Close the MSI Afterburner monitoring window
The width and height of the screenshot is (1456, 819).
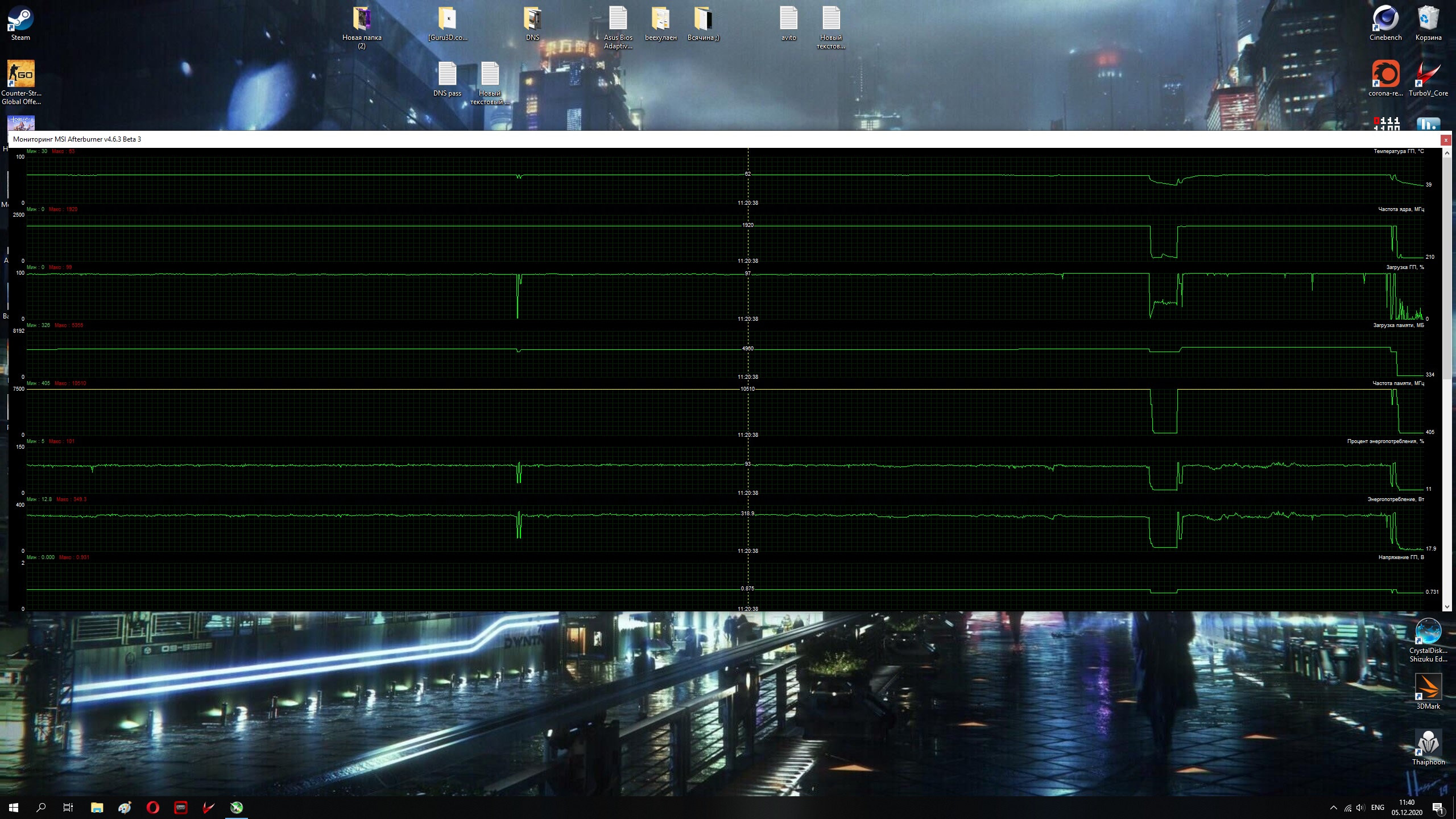click(1446, 139)
